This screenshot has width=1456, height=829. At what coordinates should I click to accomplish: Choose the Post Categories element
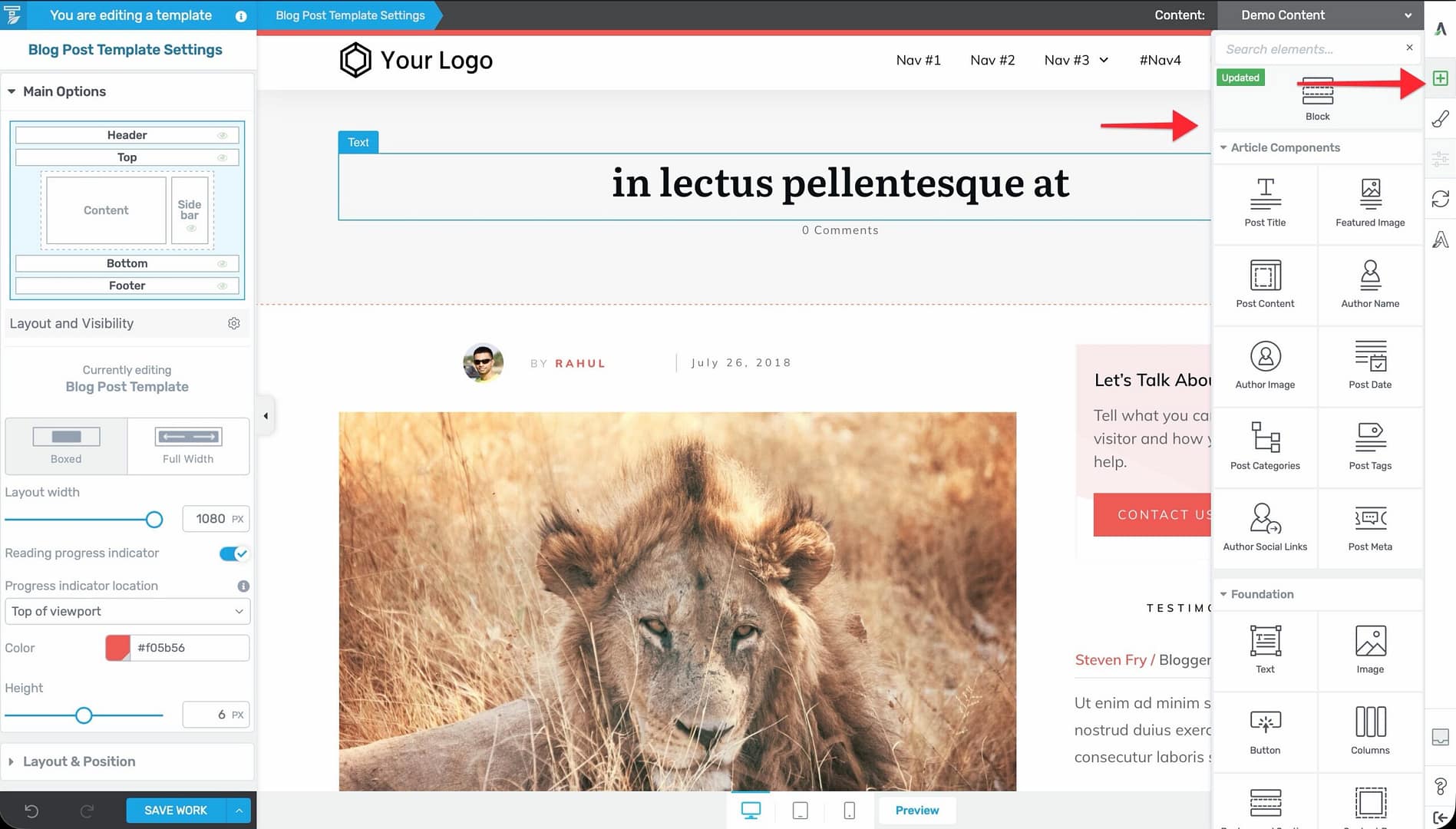[1265, 446]
